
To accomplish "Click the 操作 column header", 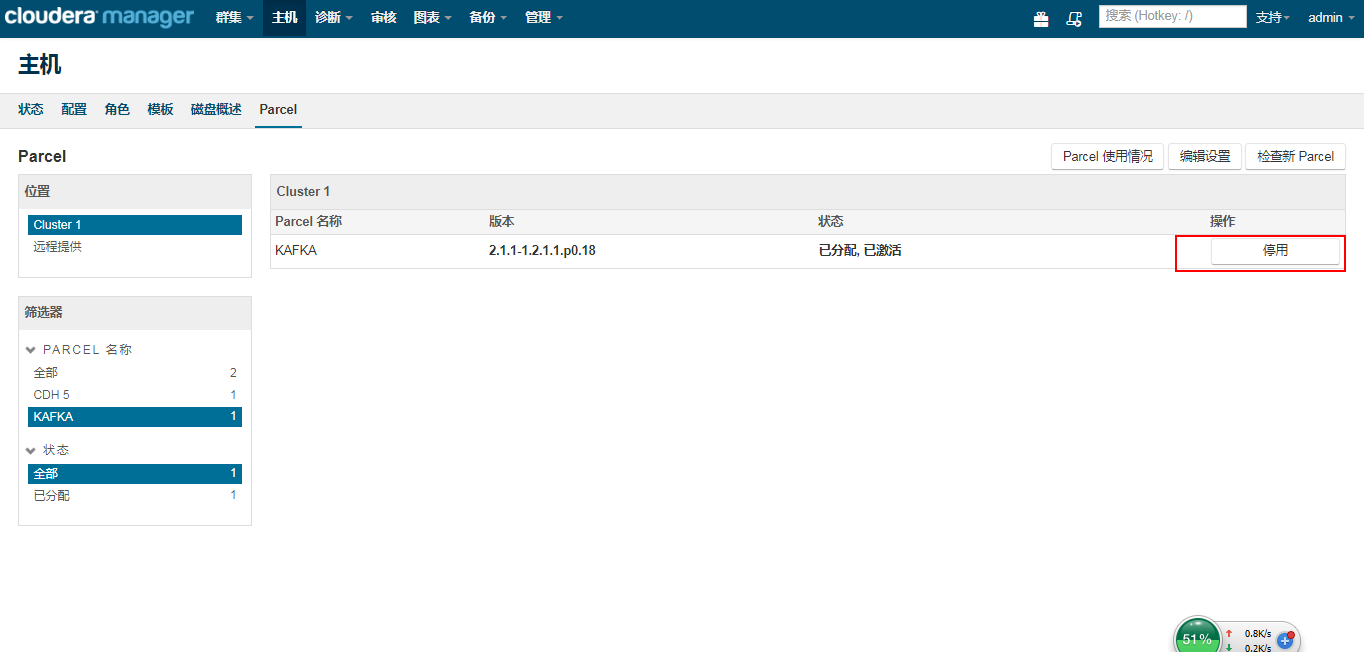I will [x=1223, y=222].
